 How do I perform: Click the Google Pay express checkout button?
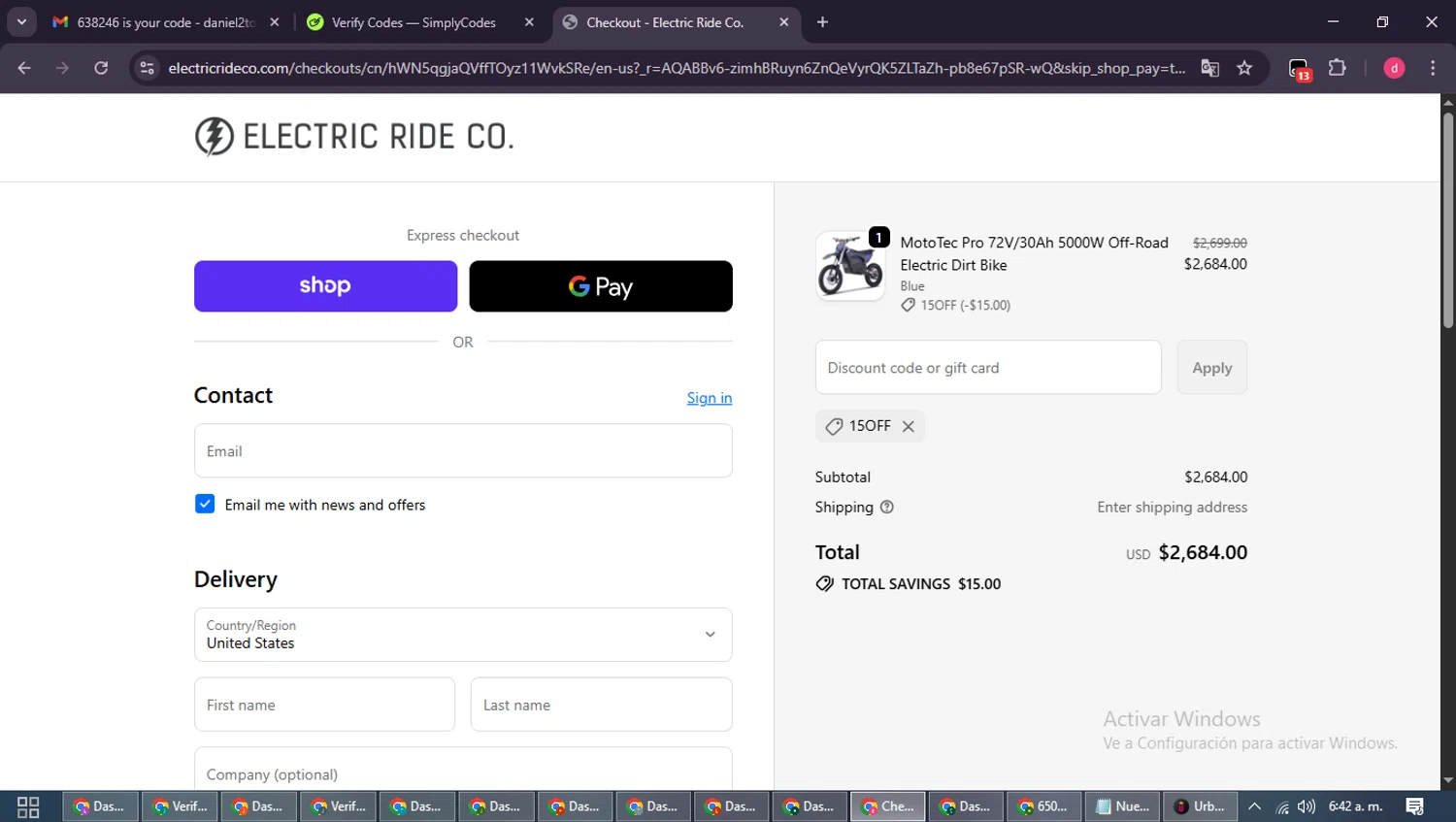coord(601,286)
